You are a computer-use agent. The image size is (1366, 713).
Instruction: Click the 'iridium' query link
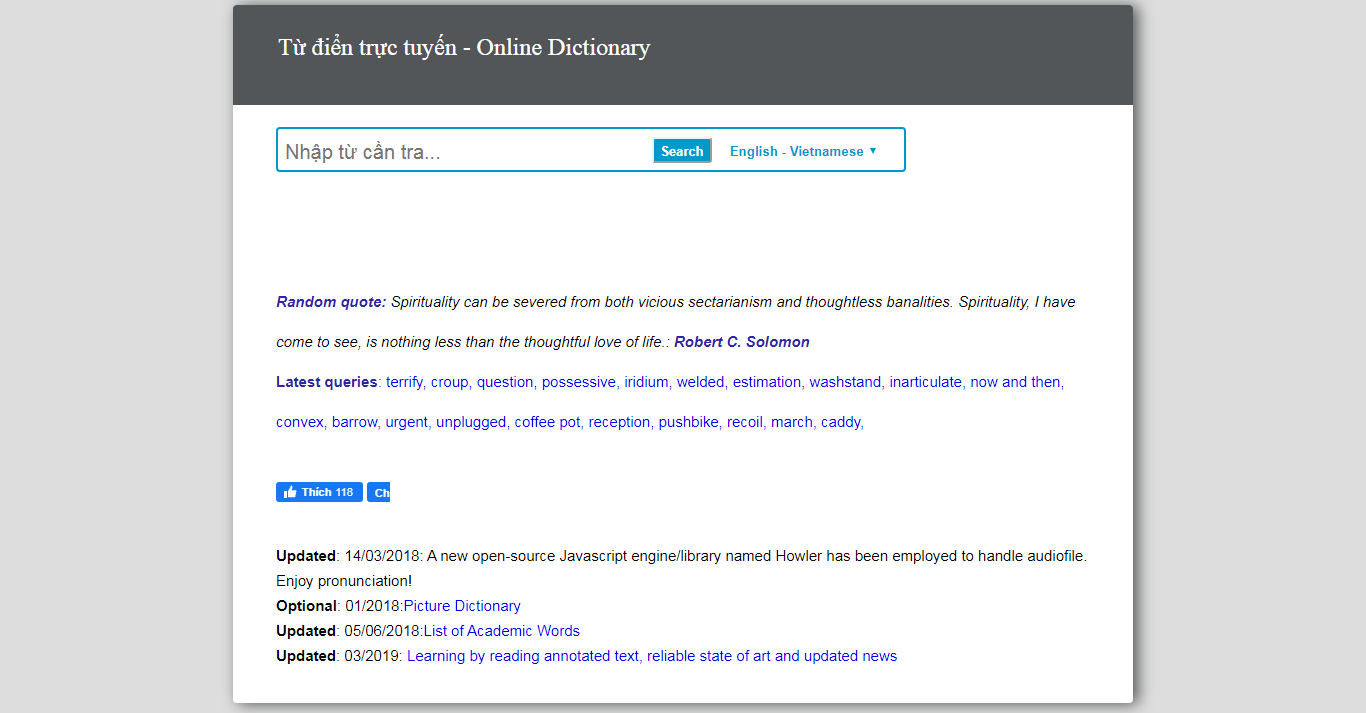pos(646,382)
